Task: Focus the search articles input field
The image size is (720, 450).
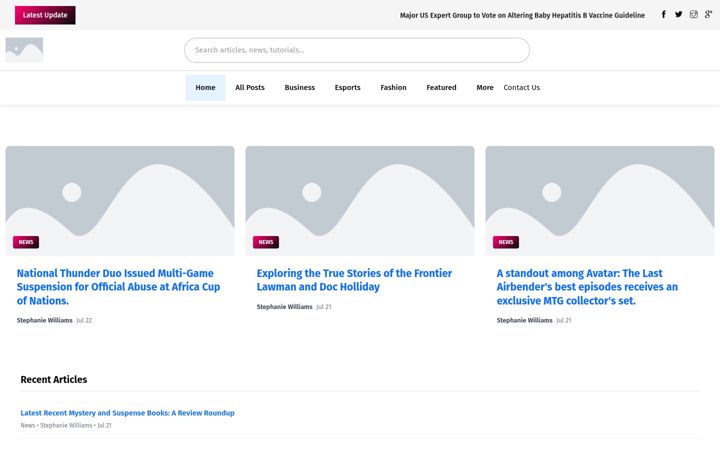Action: point(357,50)
